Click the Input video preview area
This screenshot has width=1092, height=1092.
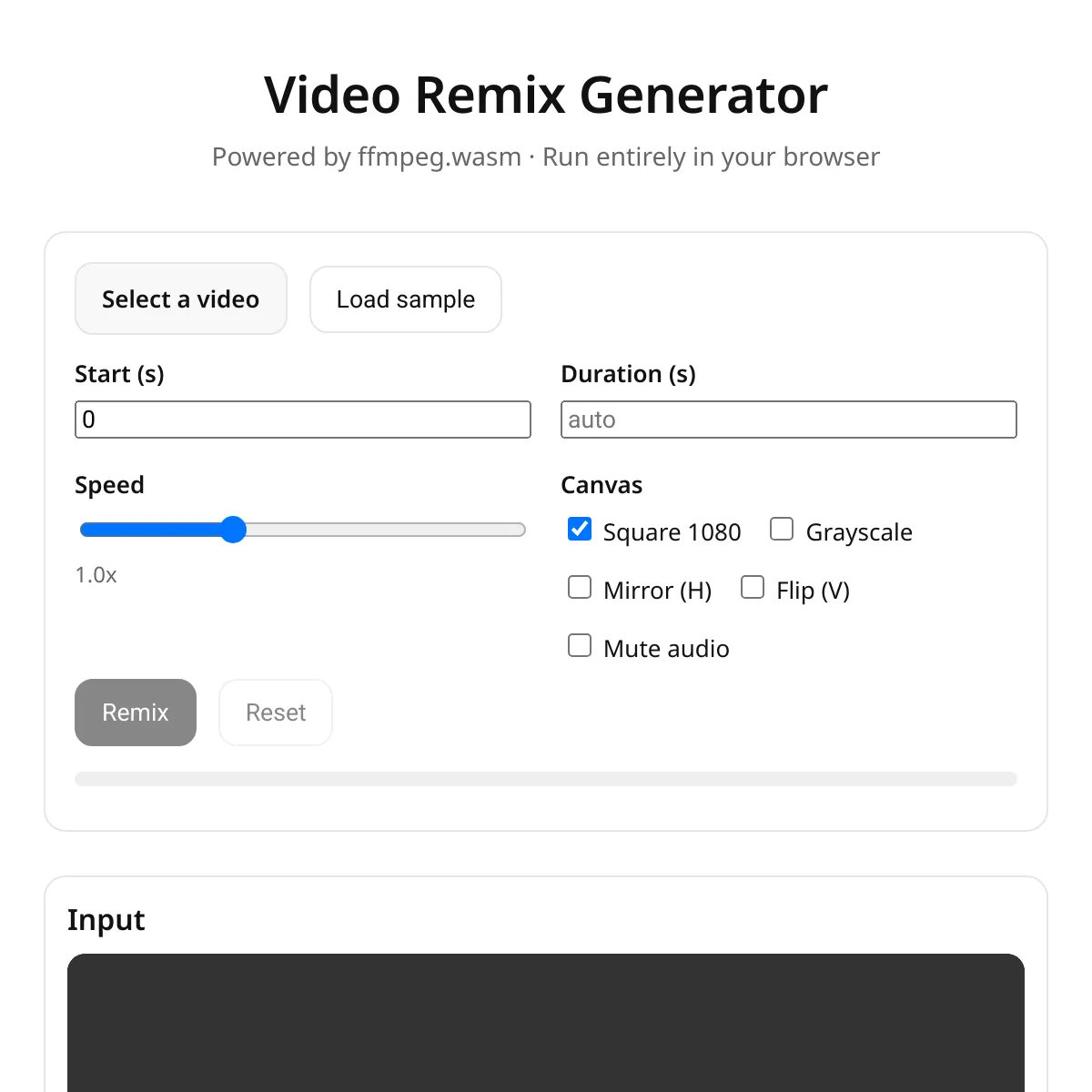pos(546,1023)
